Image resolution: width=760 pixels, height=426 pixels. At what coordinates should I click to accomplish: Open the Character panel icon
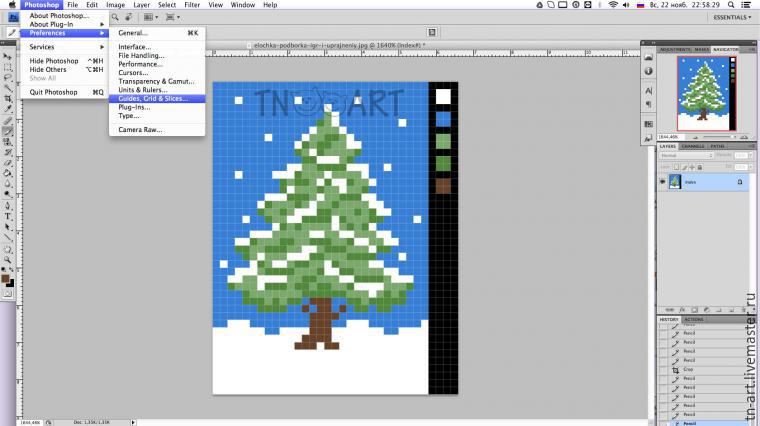(x=648, y=90)
